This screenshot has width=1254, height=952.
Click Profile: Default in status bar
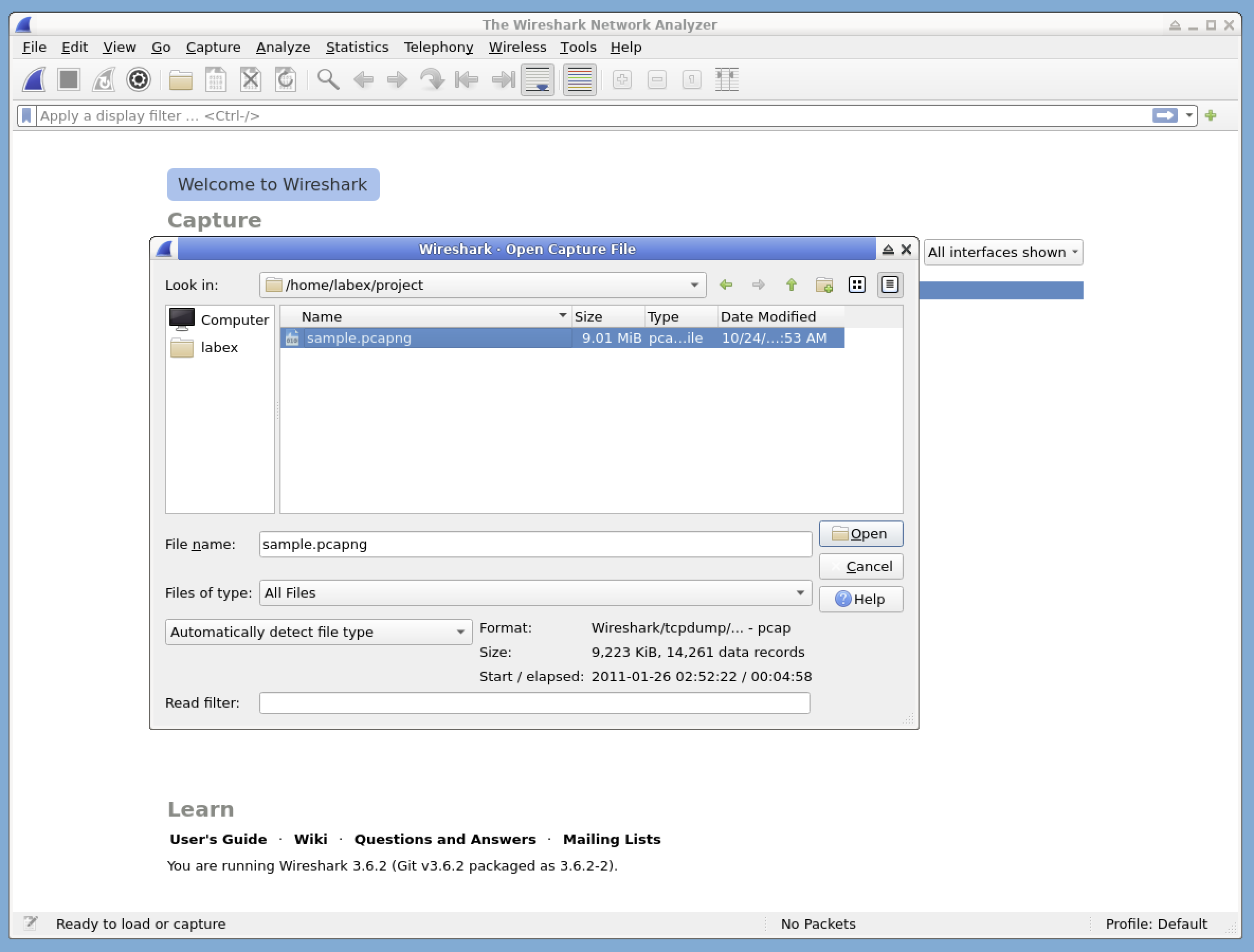pos(1156,923)
